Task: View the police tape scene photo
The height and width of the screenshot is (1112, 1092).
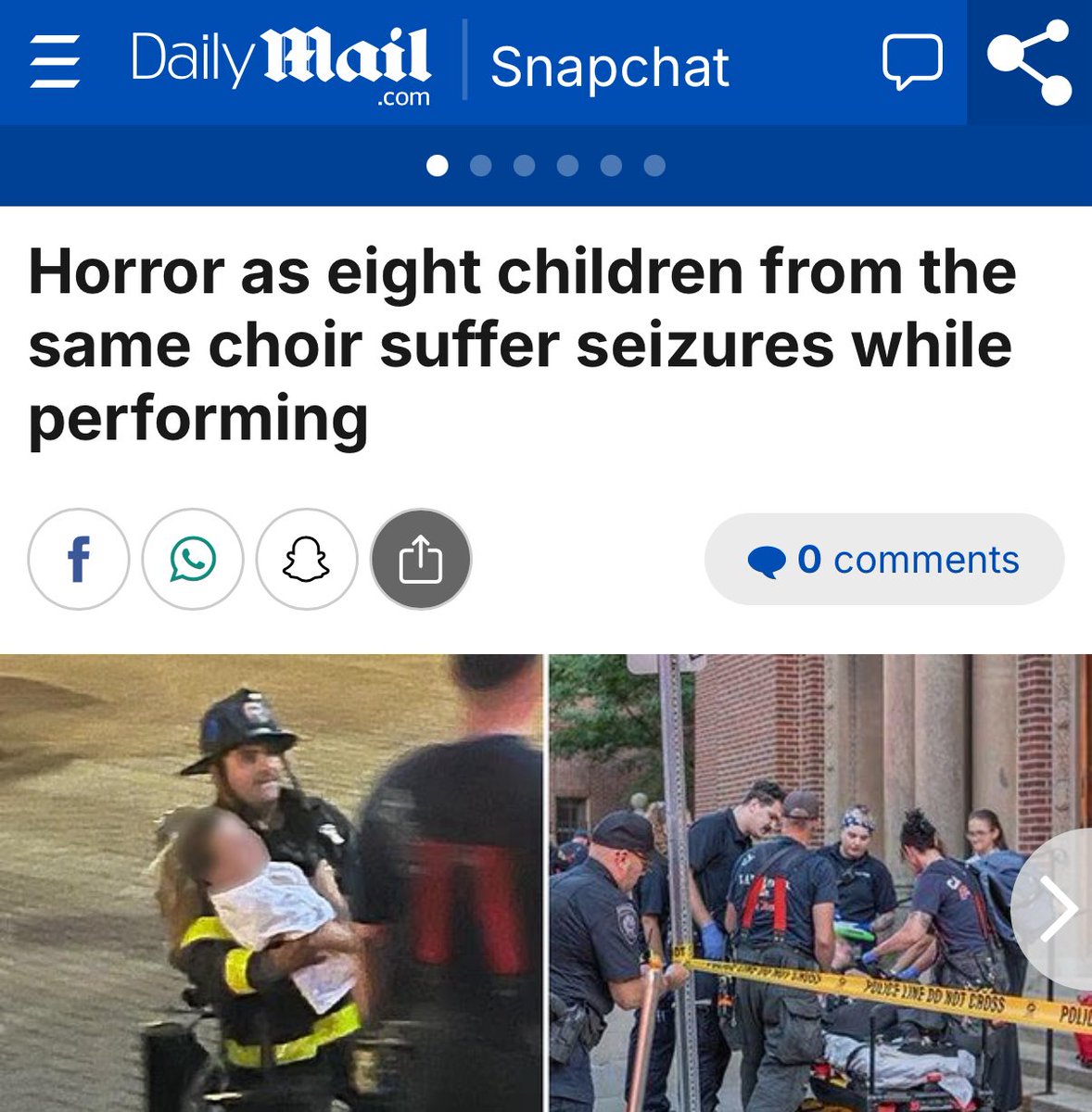Action: tap(820, 883)
